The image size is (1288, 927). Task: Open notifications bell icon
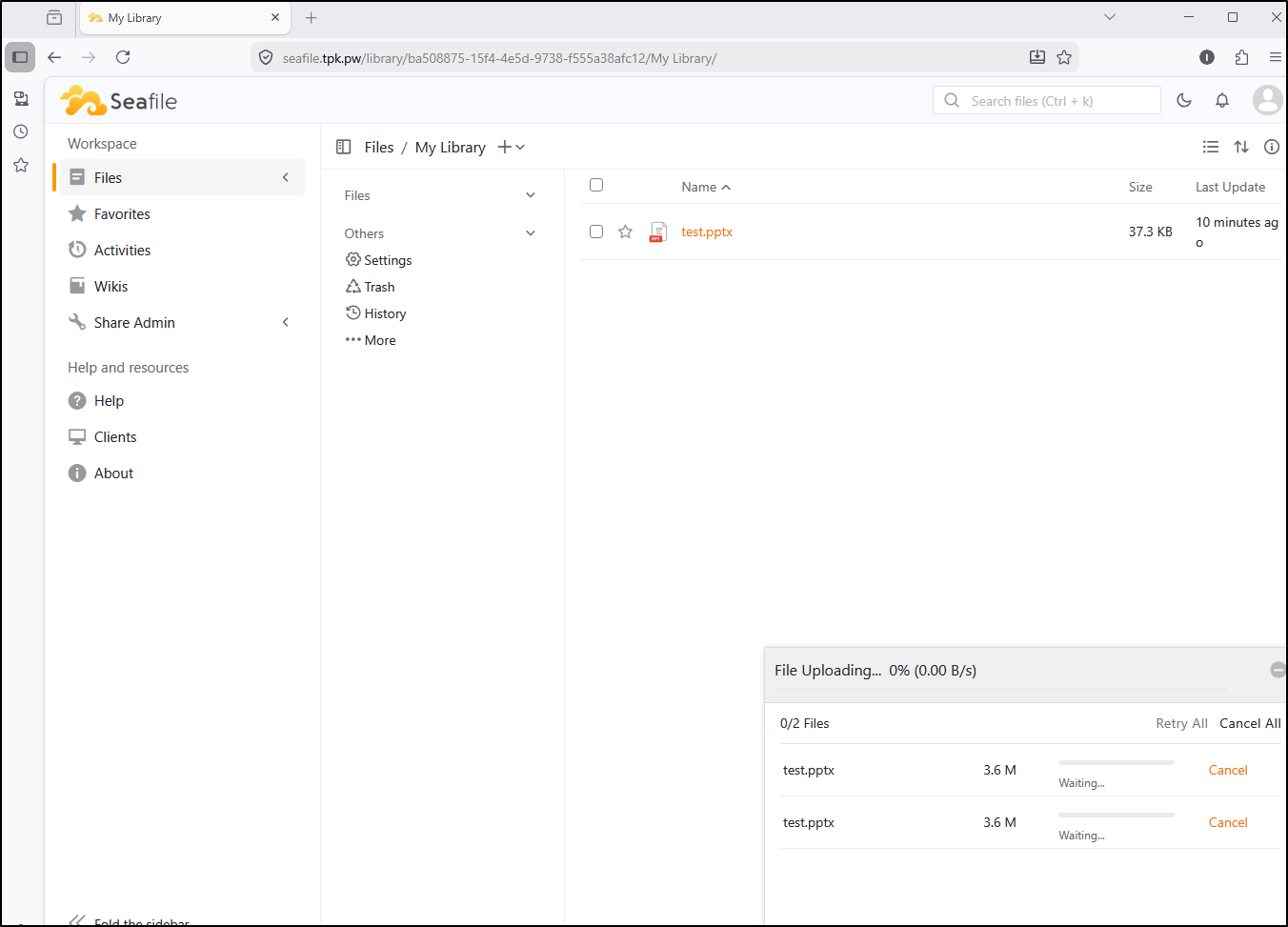point(1222,100)
